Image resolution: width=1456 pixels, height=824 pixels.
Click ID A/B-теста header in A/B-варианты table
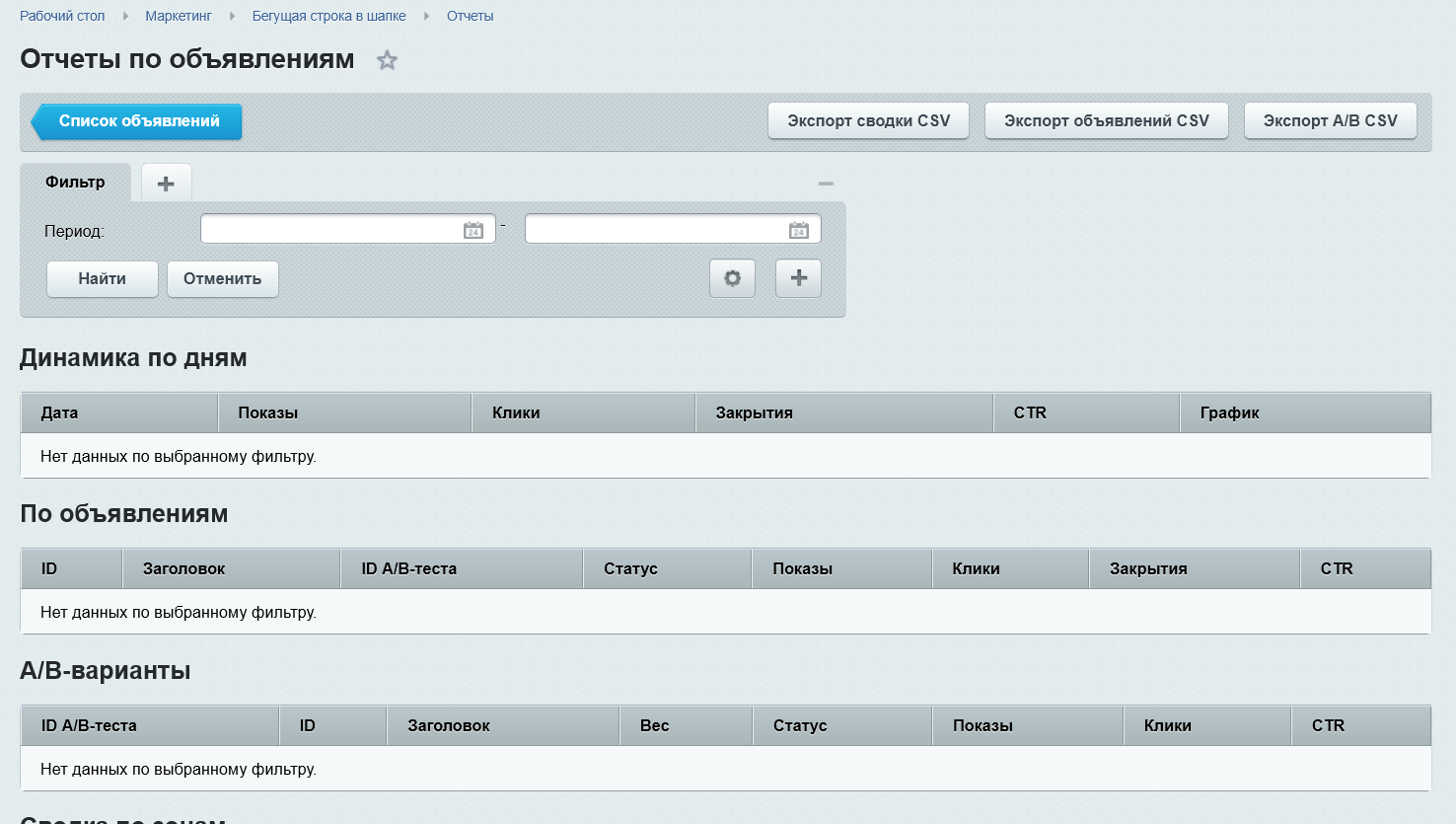(x=150, y=725)
